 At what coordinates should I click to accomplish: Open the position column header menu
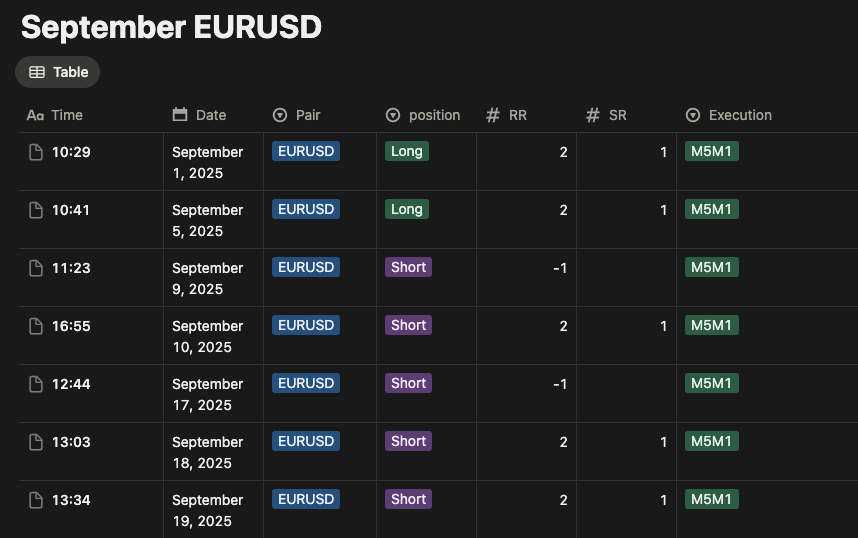click(426, 115)
